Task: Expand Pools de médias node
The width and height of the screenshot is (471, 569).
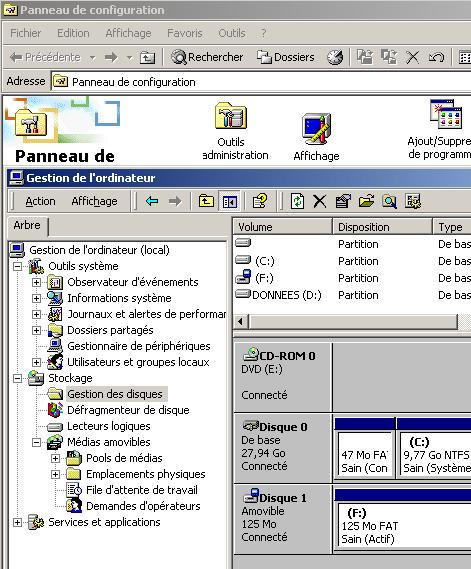Action: click(55, 458)
